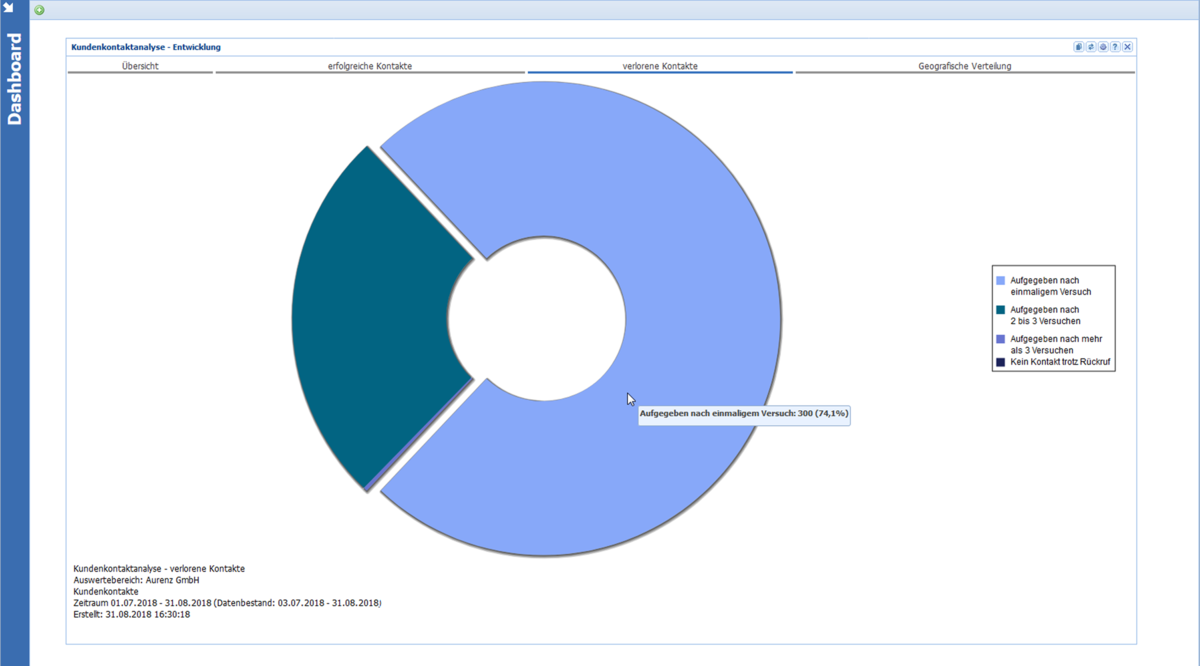Click the 'Erstellt: 31.08.2018 16:30:18' line
The height and width of the screenshot is (666, 1200).
point(132,614)
